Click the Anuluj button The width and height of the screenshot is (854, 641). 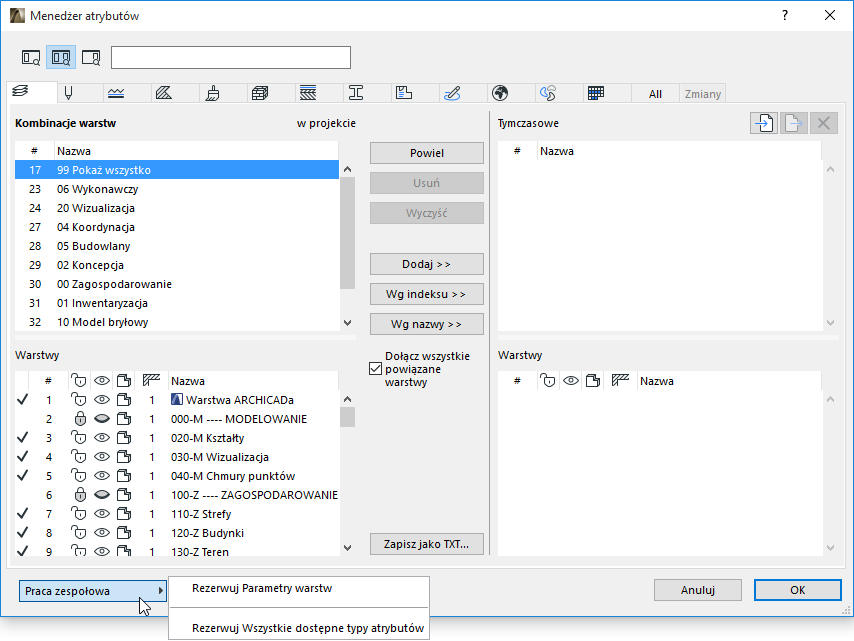coord(698,590)
